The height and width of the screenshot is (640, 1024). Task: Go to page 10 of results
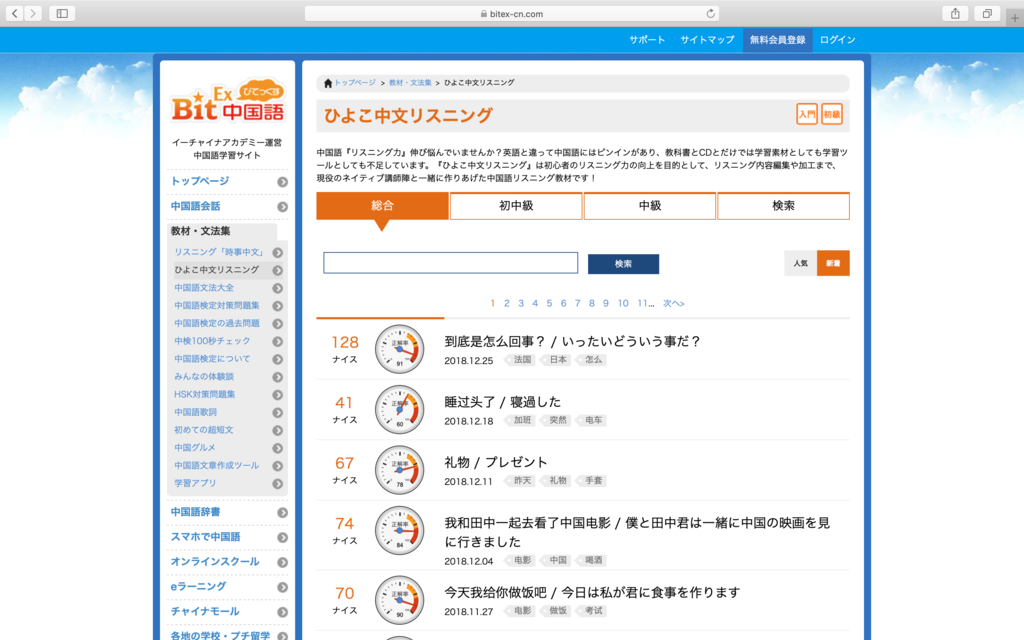coord(623,303)
